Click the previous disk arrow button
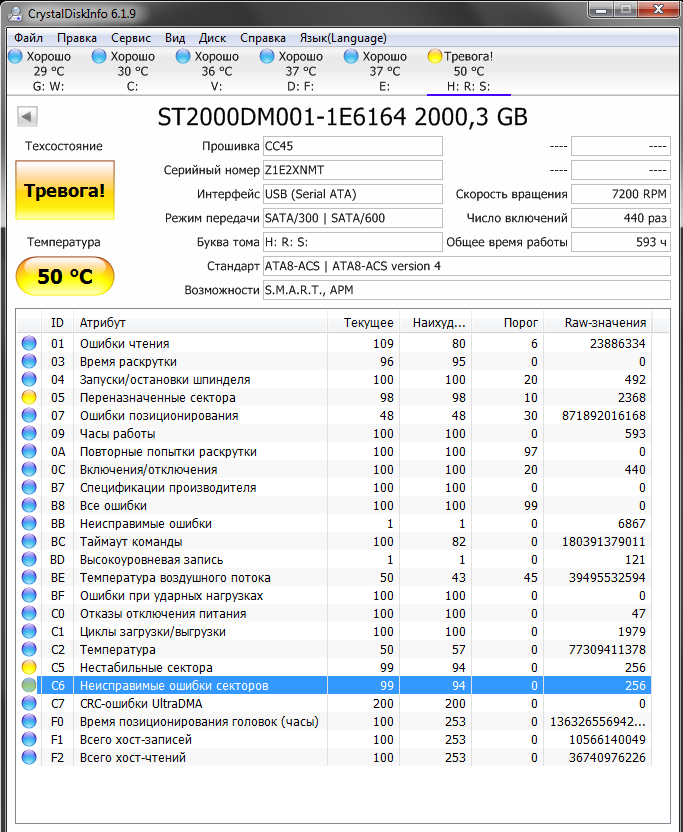The height and width of the screenshot is (832, 683). pyautogui.click(x=27, y=117)
